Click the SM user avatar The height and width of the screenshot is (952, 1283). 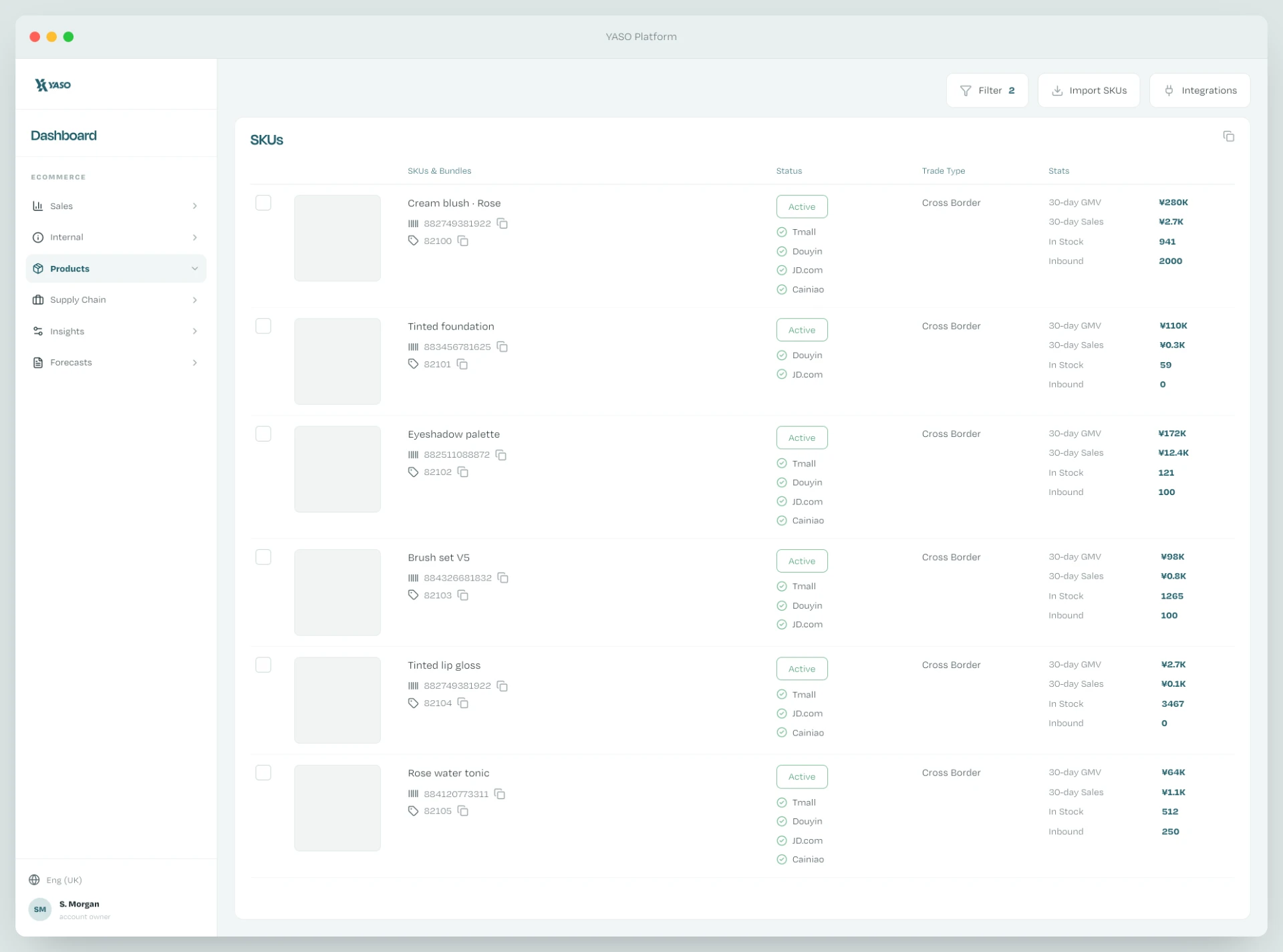coord(40,909)
